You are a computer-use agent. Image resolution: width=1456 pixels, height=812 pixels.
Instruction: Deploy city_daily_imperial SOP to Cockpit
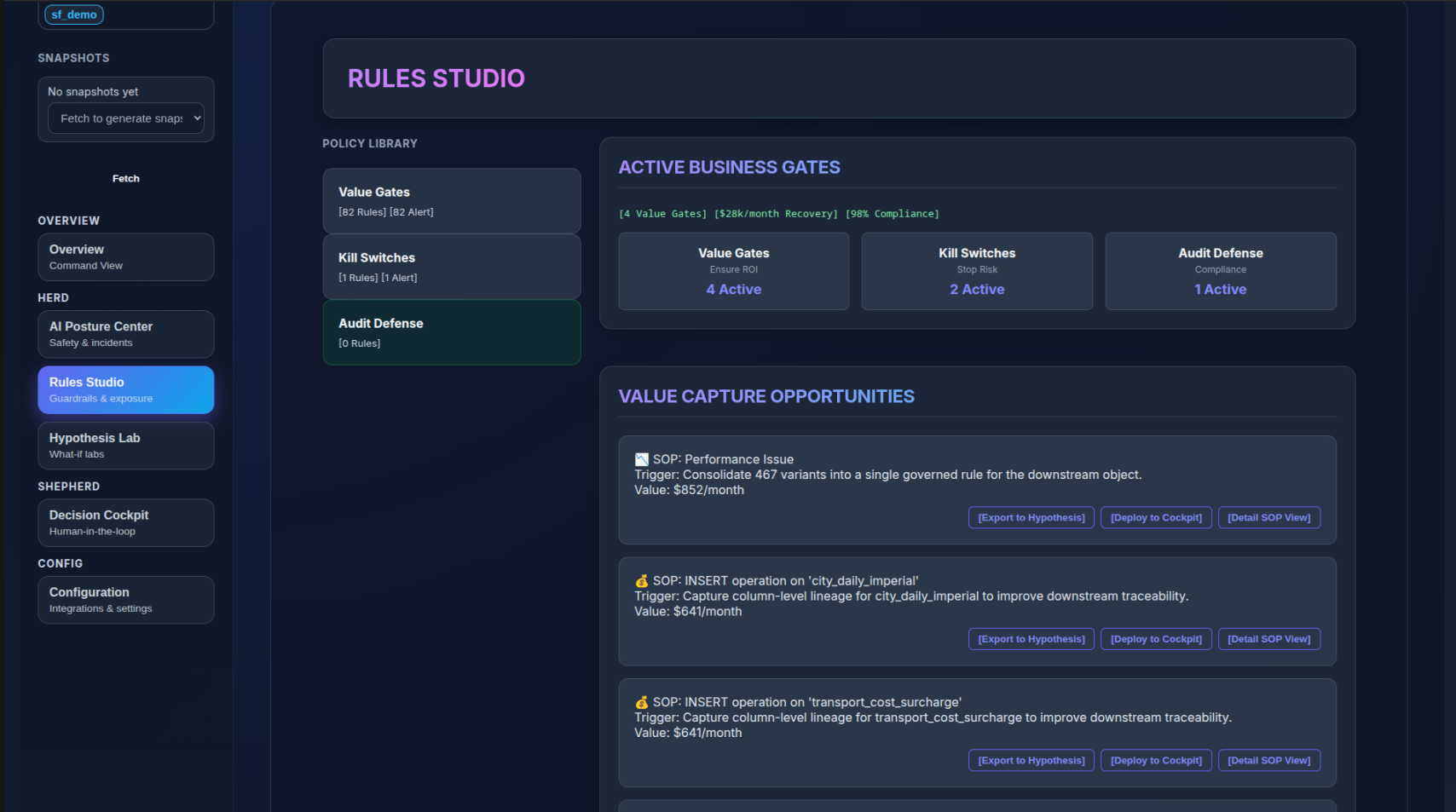1156,638
